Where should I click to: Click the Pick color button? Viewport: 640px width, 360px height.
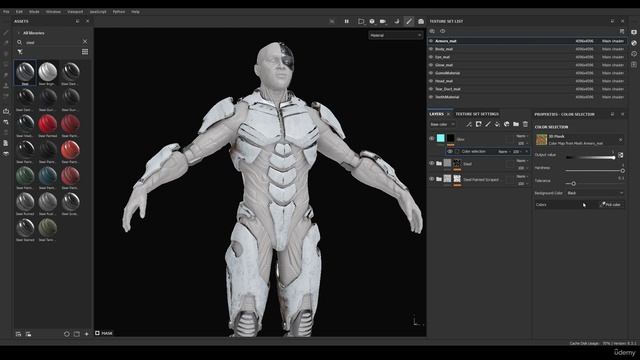click(x=611, y=204)
